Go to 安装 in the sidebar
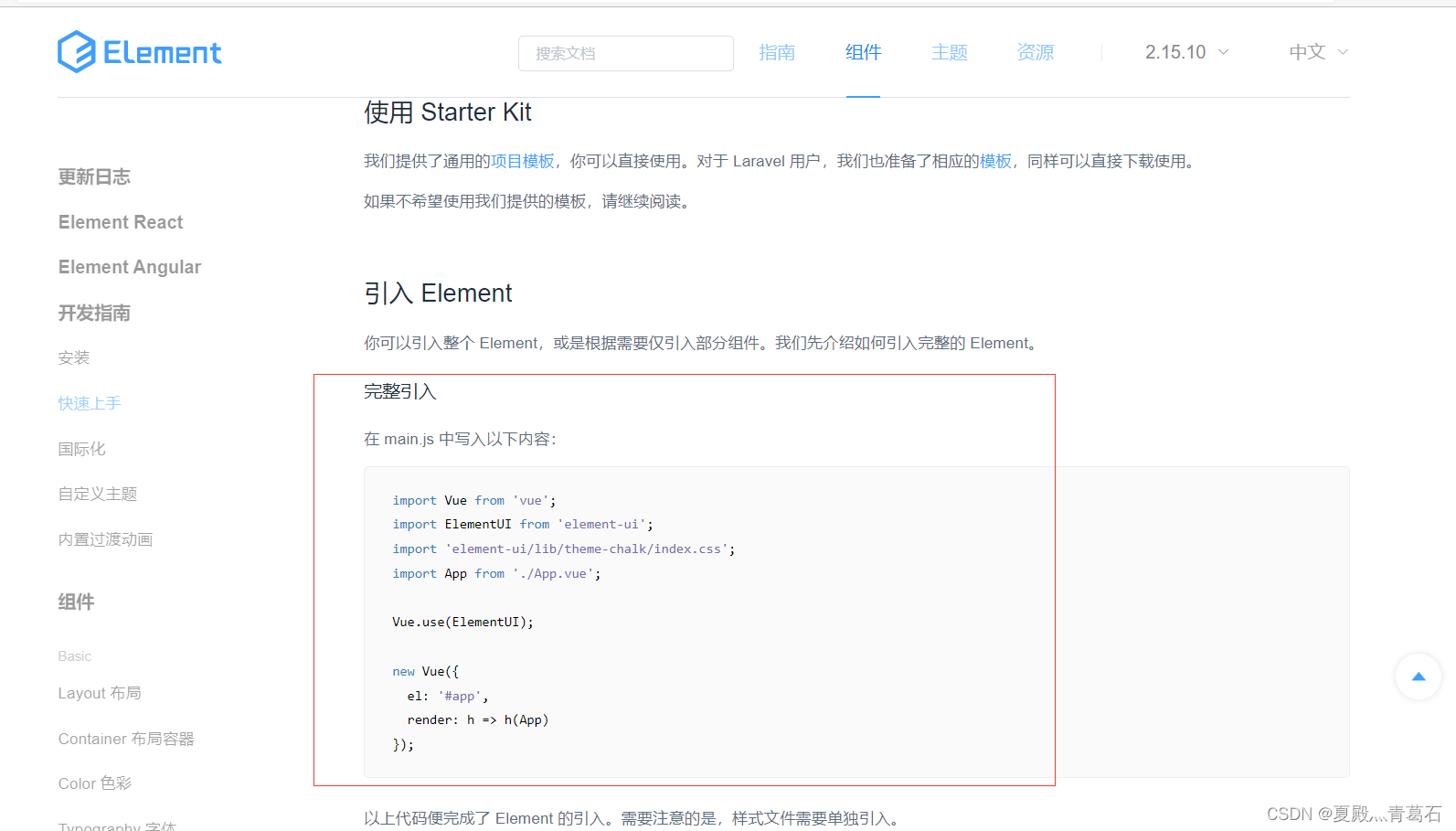Screen dimensions: 1456x831 tap(74, 357)
